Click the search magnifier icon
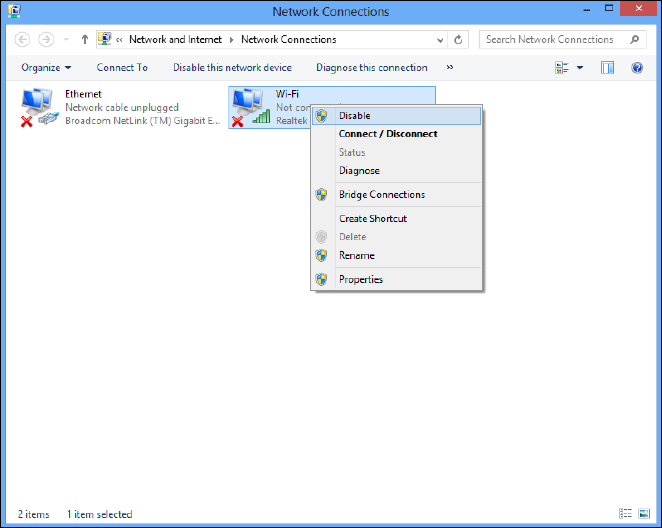This screenshot has height=528, width=662. pyautogui.click(x=635, y=40)
